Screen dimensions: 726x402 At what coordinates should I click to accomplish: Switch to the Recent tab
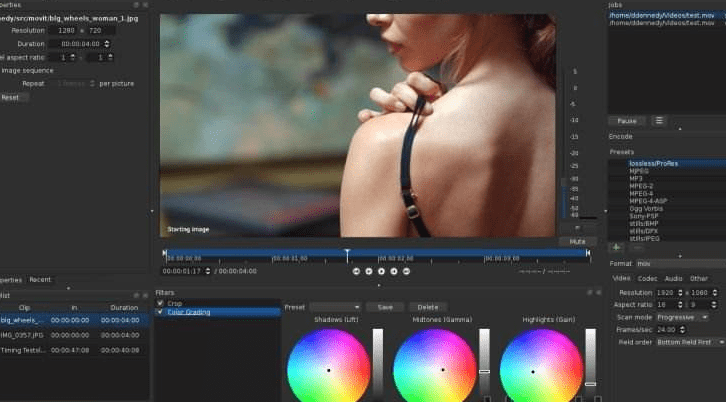pyautogui.click(x=40, y=280)
